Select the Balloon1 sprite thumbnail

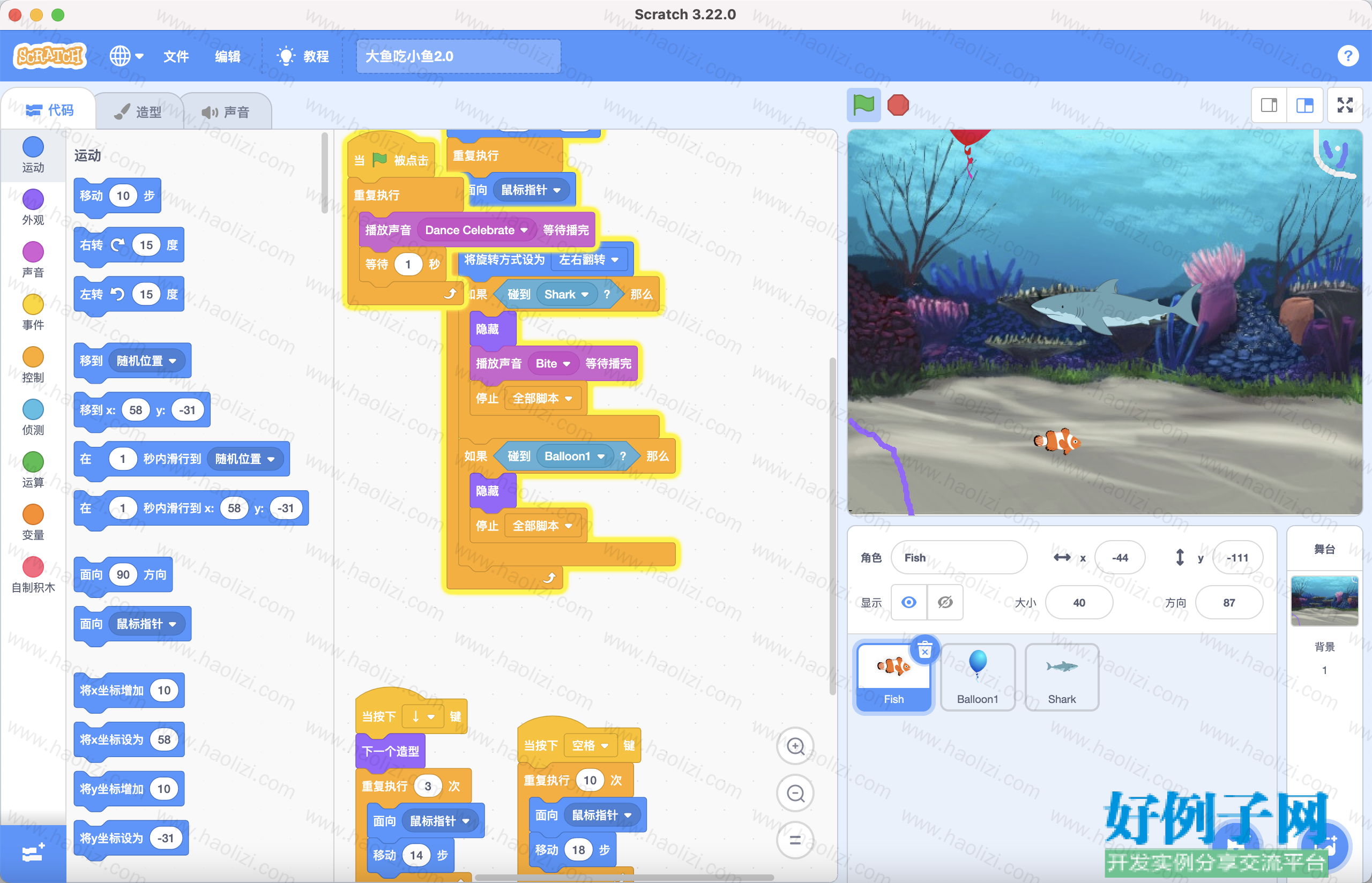coord(978,677)
